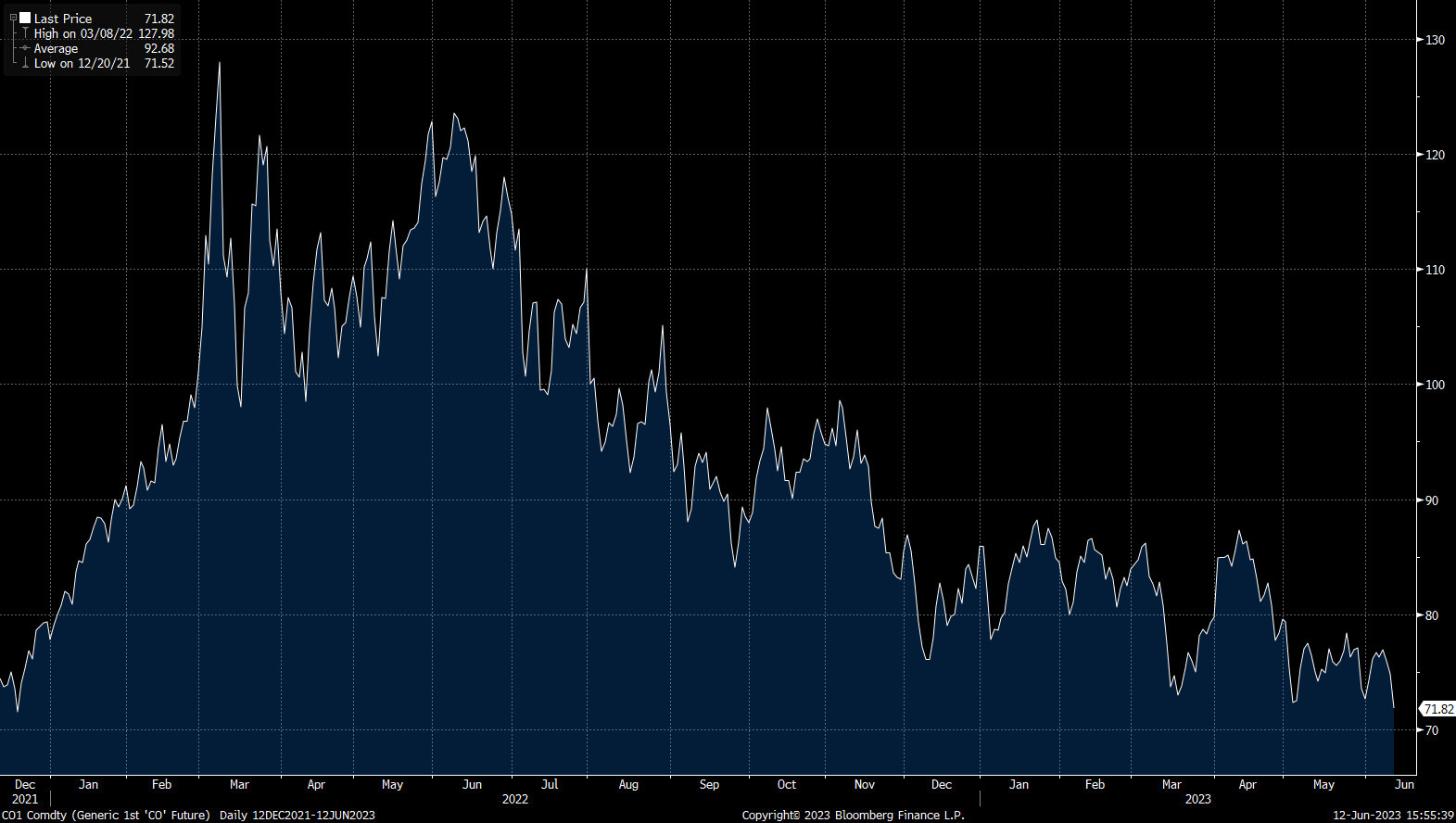
Task: Click the CO1 Comdty security description text
Action: 106,815
